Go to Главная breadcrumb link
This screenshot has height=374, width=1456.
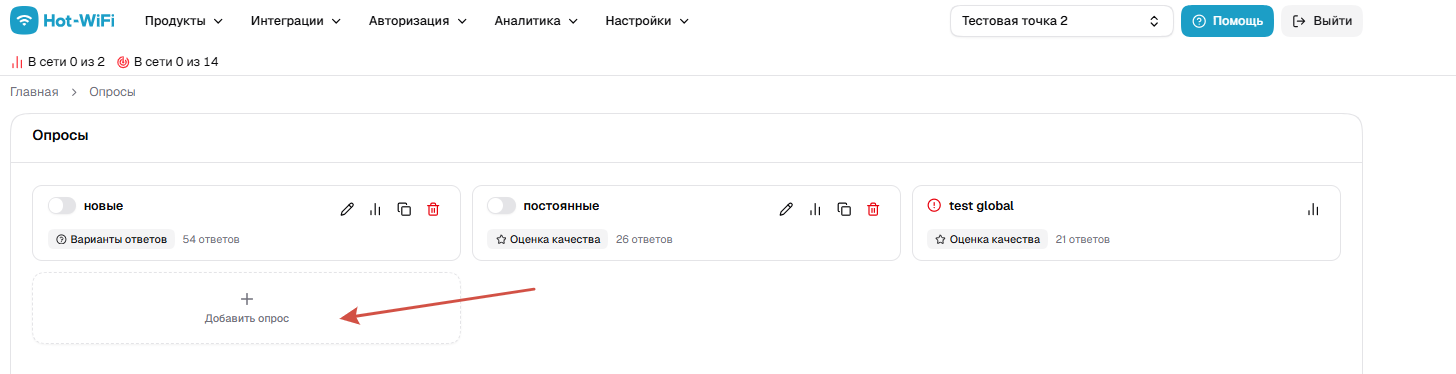tap(34, 92)
